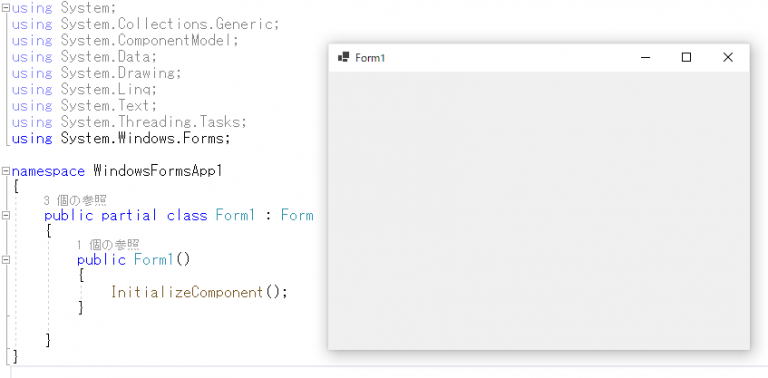This screenshot has height=378, width=768.
Task: Collapse the Form1 class definition
Action: click(x=6, y=215)
